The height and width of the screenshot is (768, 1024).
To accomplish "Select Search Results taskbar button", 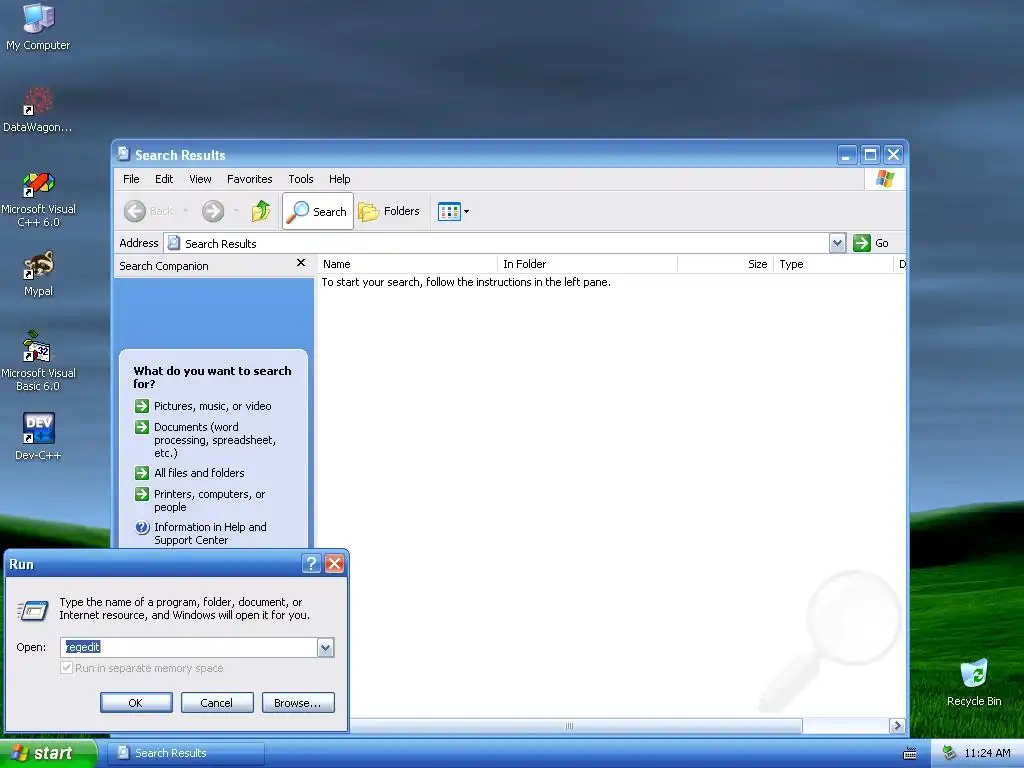I will point(185,753).
